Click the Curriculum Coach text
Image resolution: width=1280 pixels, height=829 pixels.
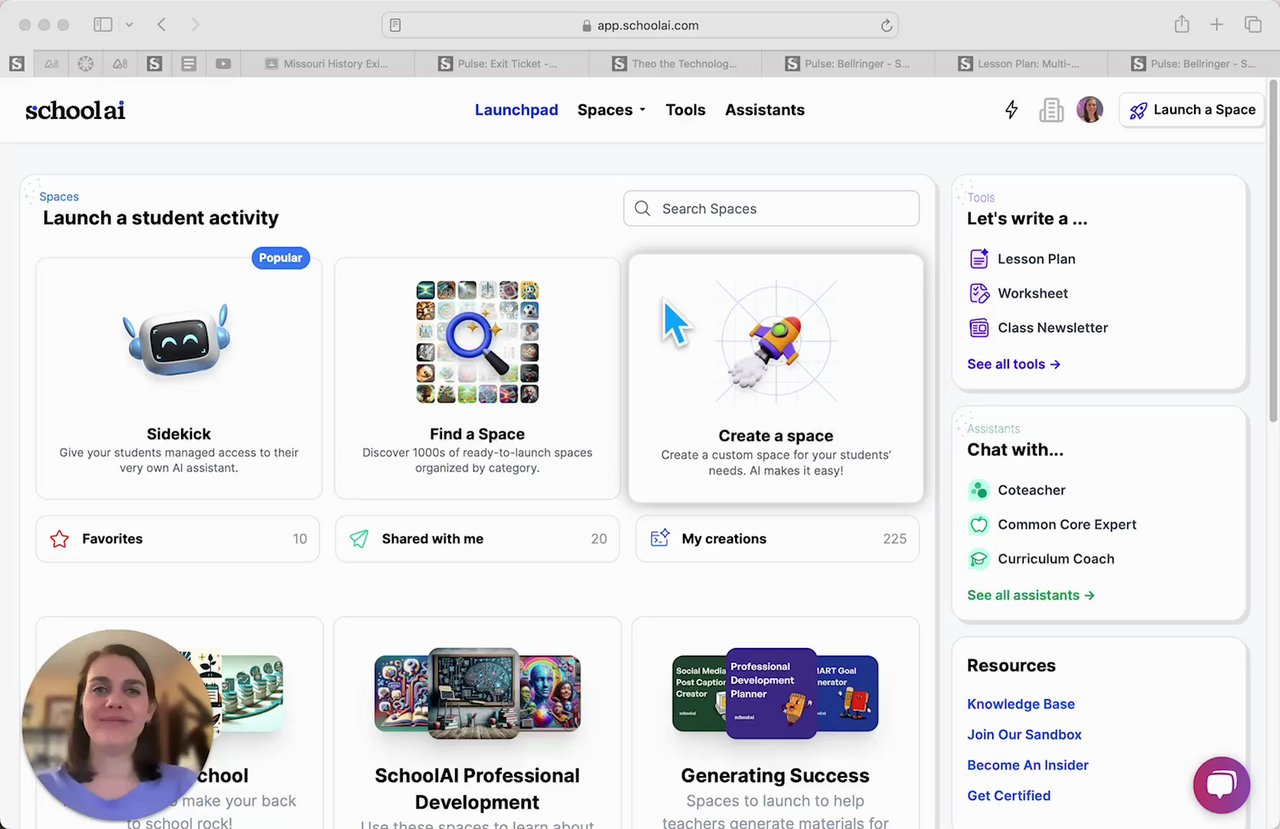[1056, 559]
